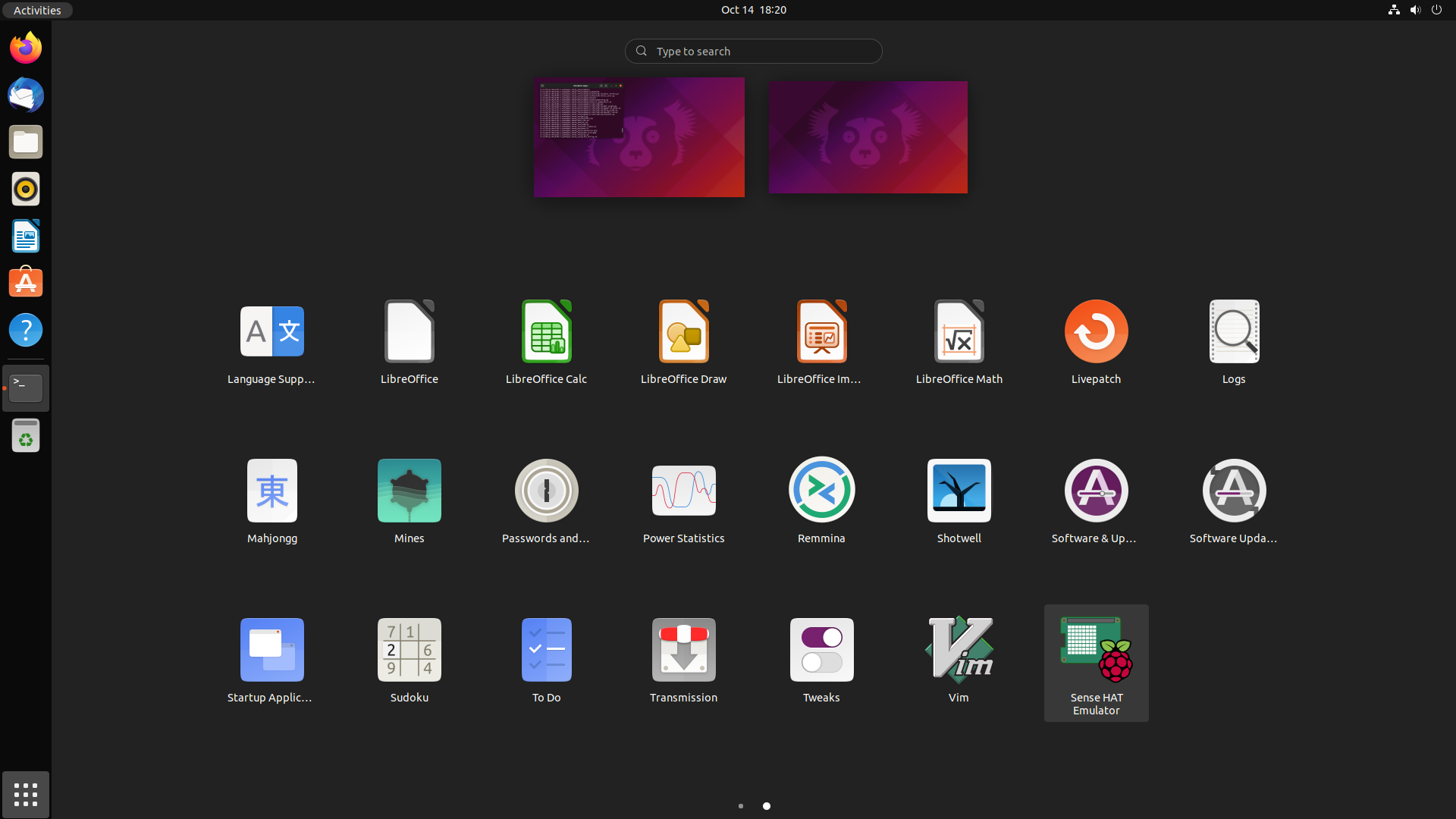Screen dimensions: 1456x819
Task: Open Livepatch
Action: point(1097,343)
